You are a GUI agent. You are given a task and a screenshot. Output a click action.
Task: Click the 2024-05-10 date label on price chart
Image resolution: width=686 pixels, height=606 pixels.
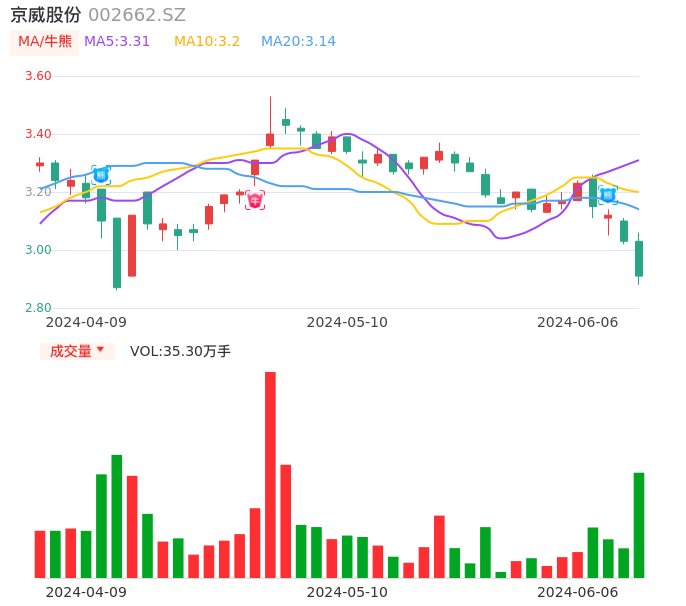(347, 322)
